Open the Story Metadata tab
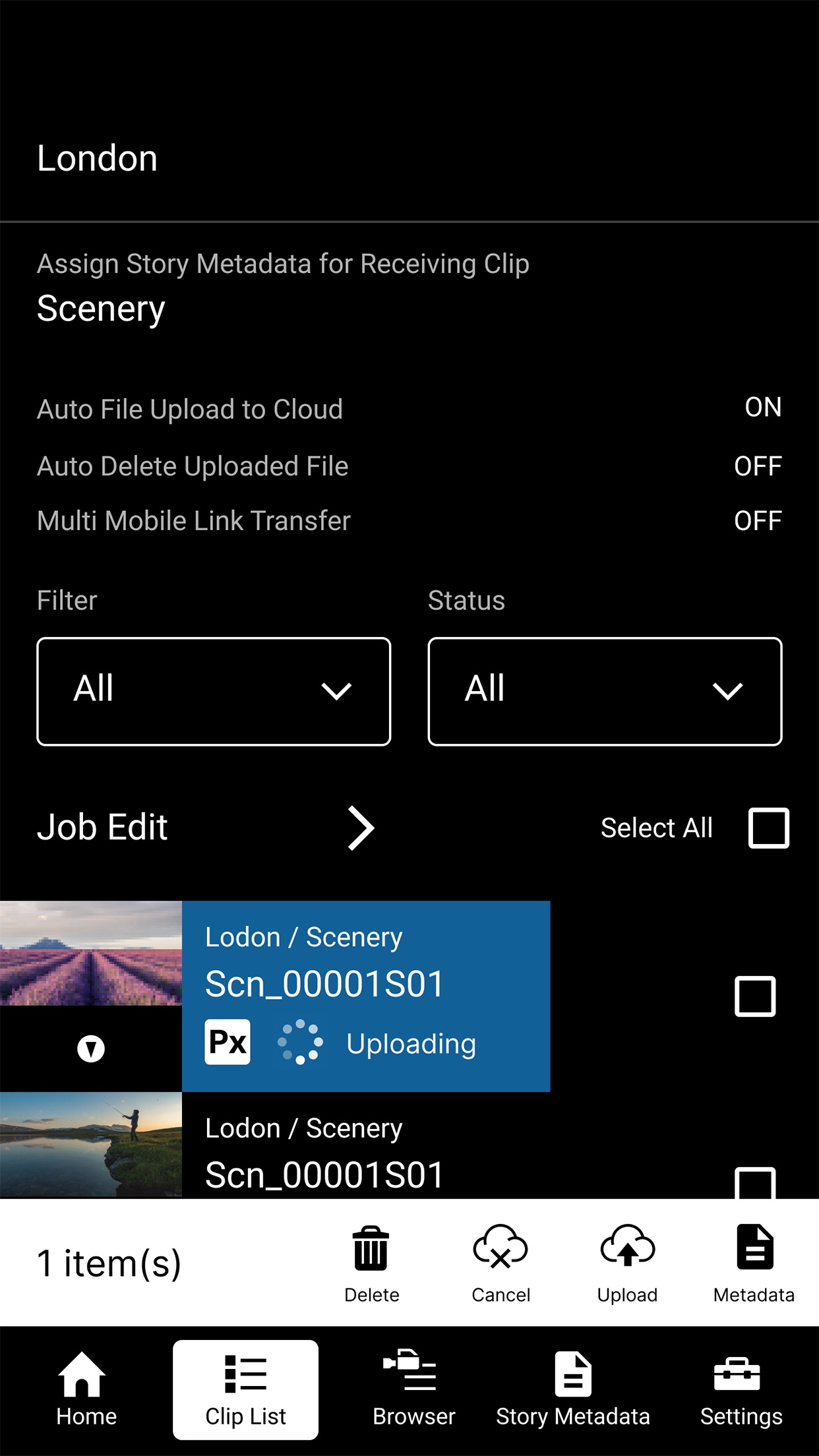This screenshot has height=1456, width=819. click(572, 1389)
